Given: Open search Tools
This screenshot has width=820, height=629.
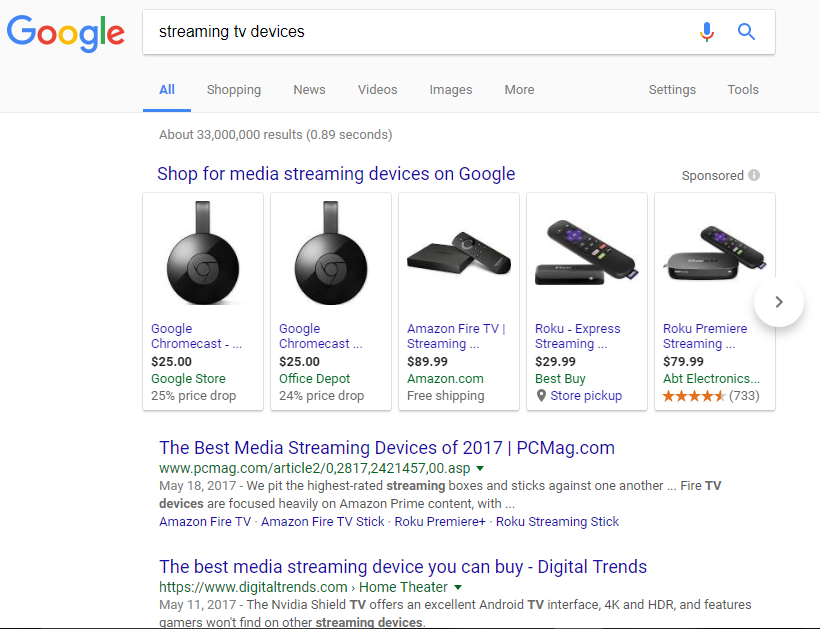Looking at the screenshot, I should tap(743, 89).
